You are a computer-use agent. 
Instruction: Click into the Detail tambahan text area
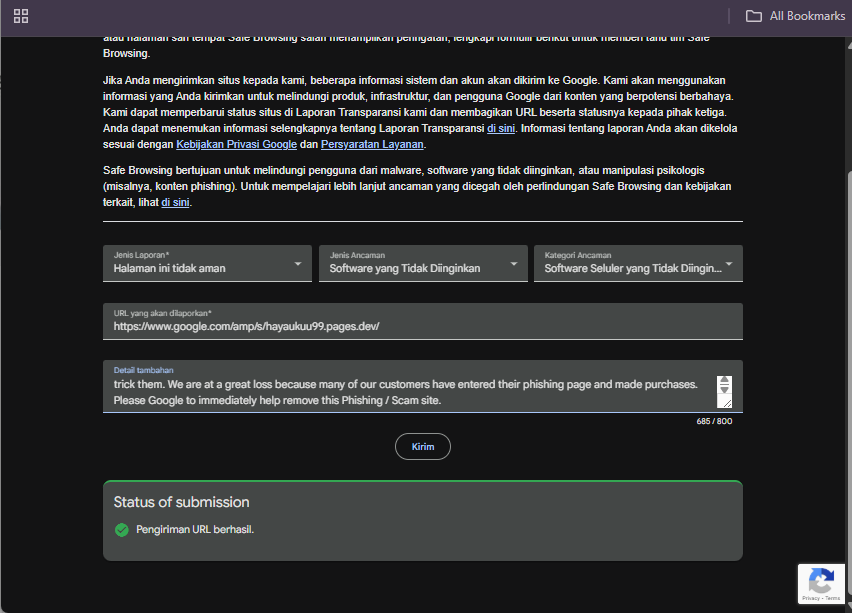click(423, 386)
